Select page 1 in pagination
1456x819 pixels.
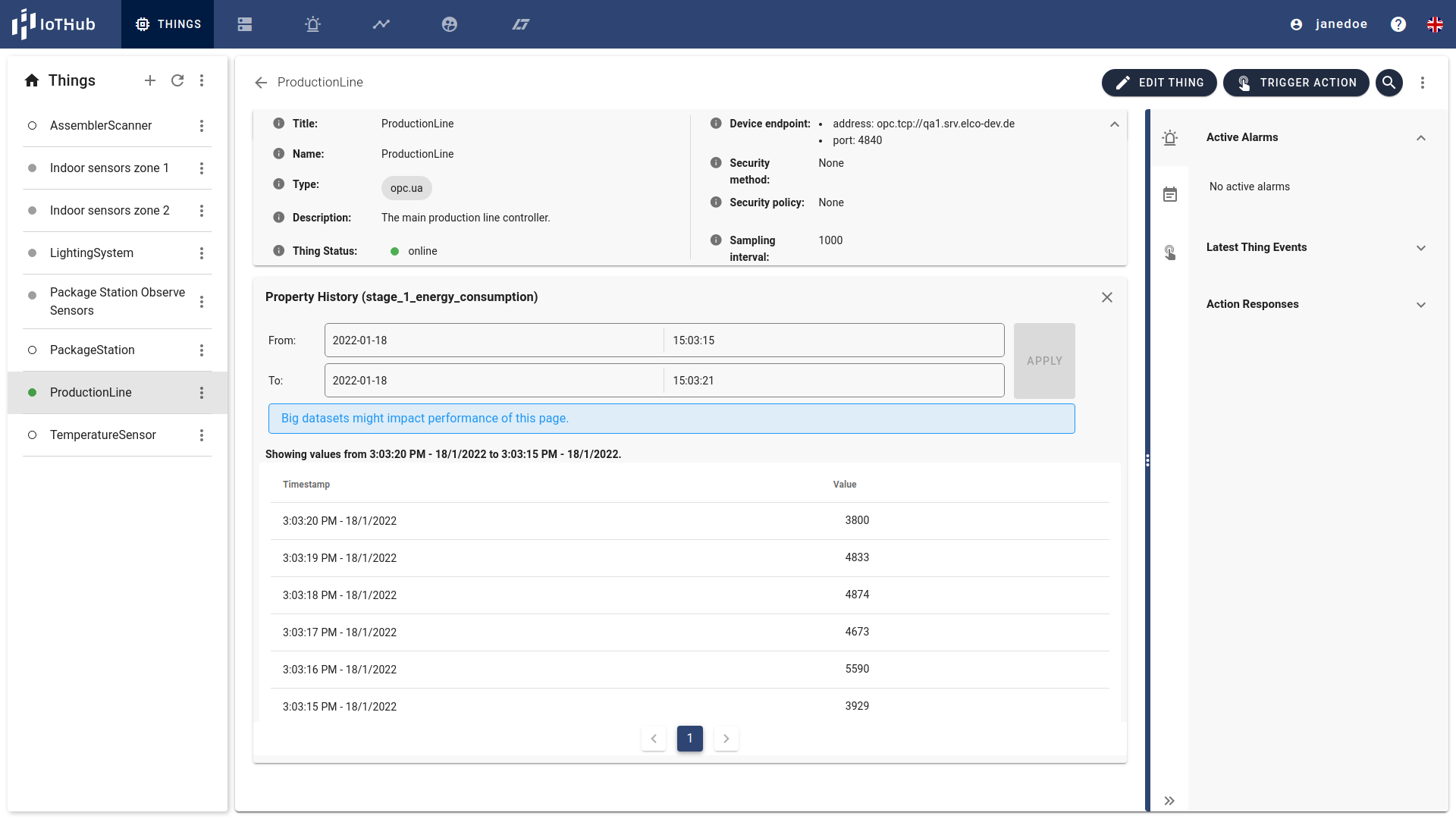[690, 739]
